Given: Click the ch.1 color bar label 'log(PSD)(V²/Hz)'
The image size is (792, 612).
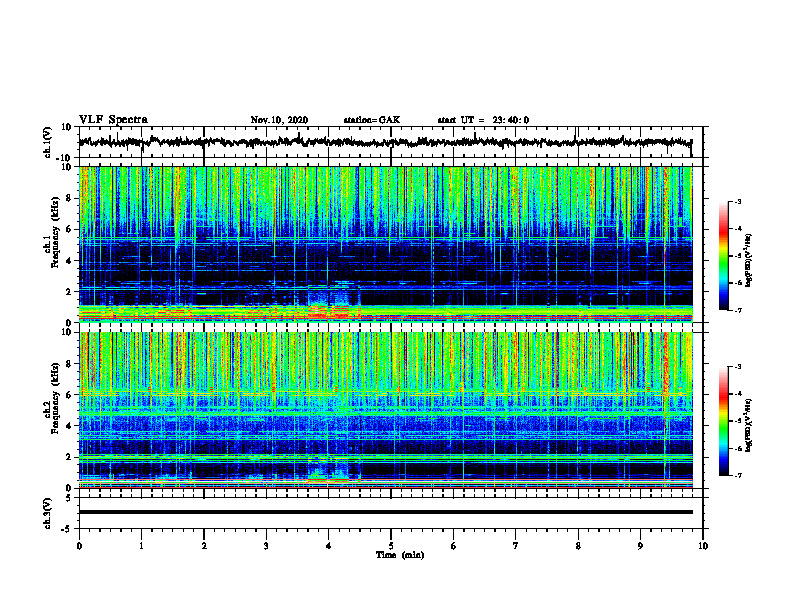Looking at the screenshot, I should (x=749, y=261).
